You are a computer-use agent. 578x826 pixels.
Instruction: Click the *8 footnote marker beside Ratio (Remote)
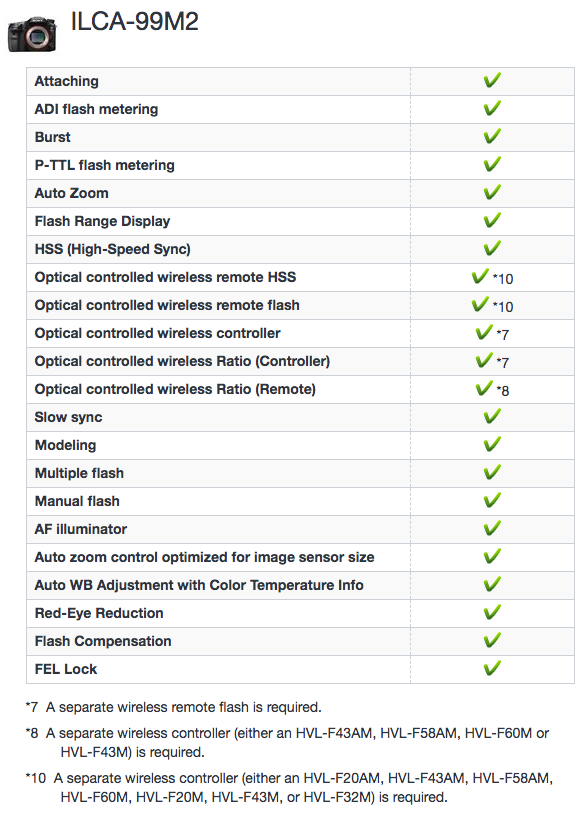(x=503, y=391)
